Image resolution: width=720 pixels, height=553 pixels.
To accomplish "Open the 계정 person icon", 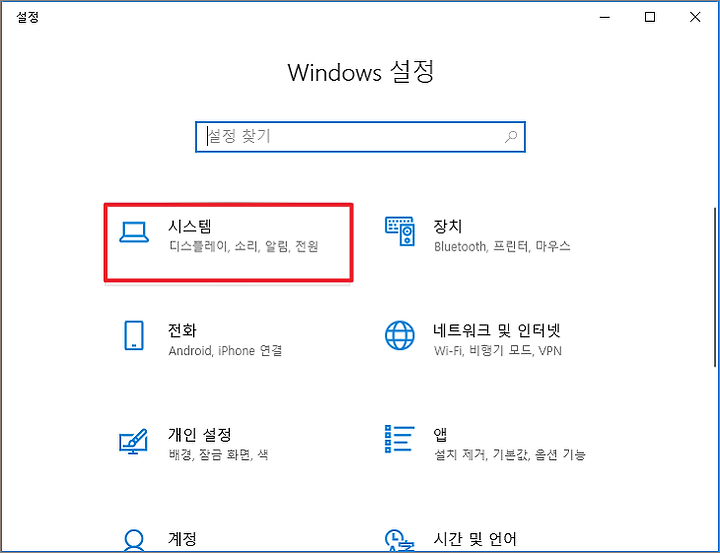I will coord(134,541).
